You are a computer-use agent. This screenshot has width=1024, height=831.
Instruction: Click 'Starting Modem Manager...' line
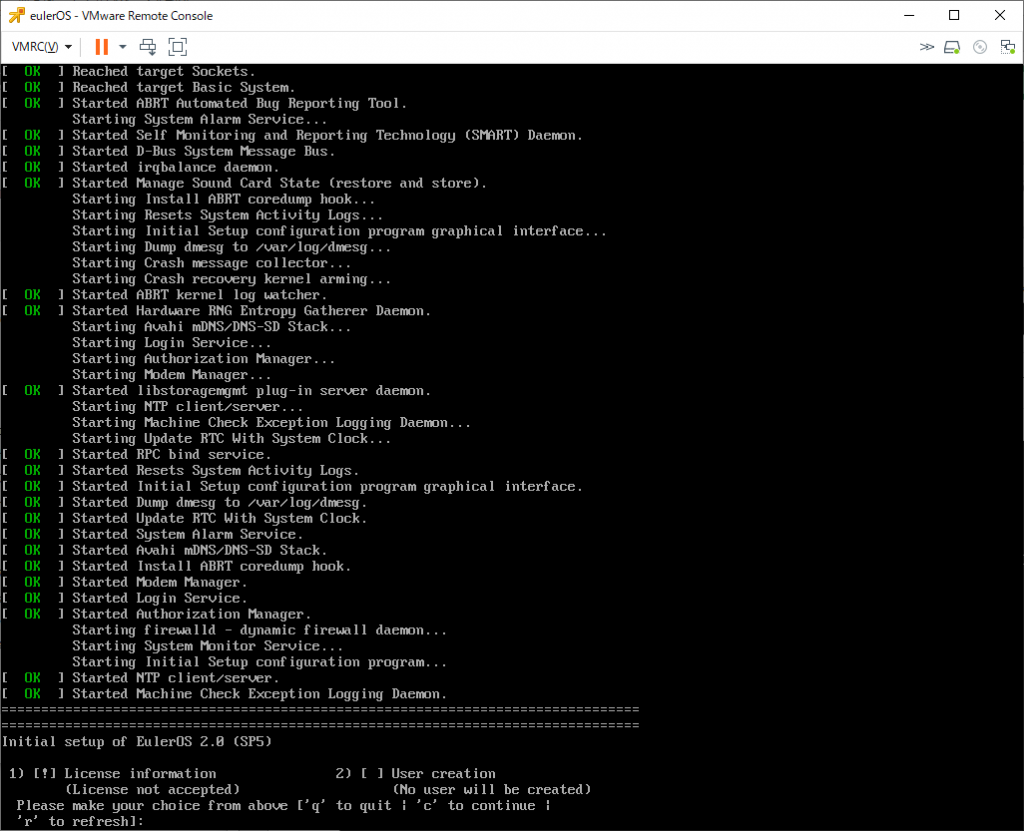point(172,375)
